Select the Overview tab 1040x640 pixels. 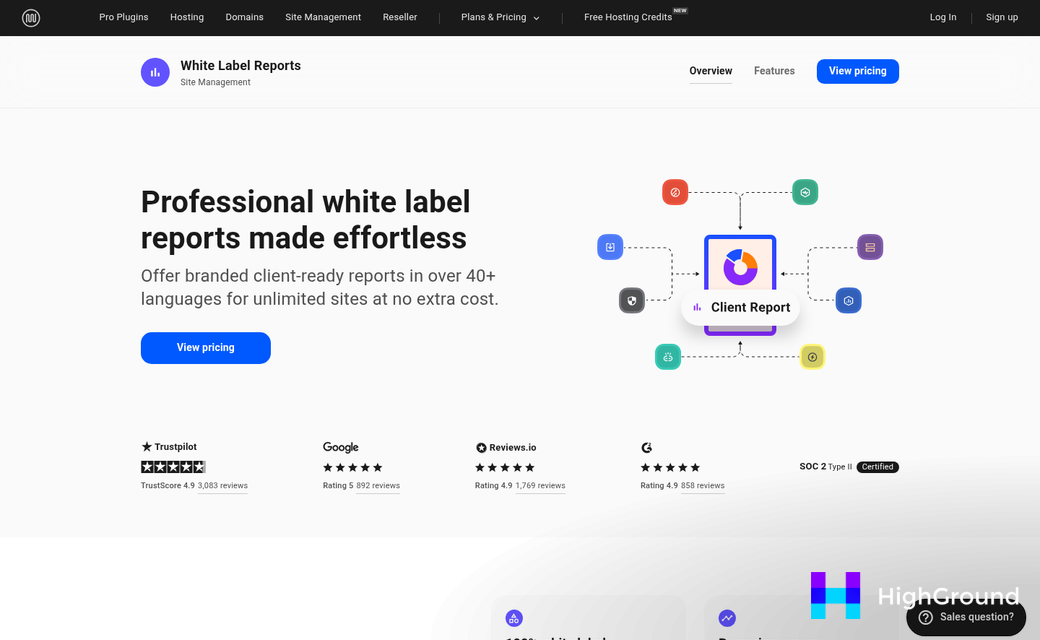click(x=710, y=71)
